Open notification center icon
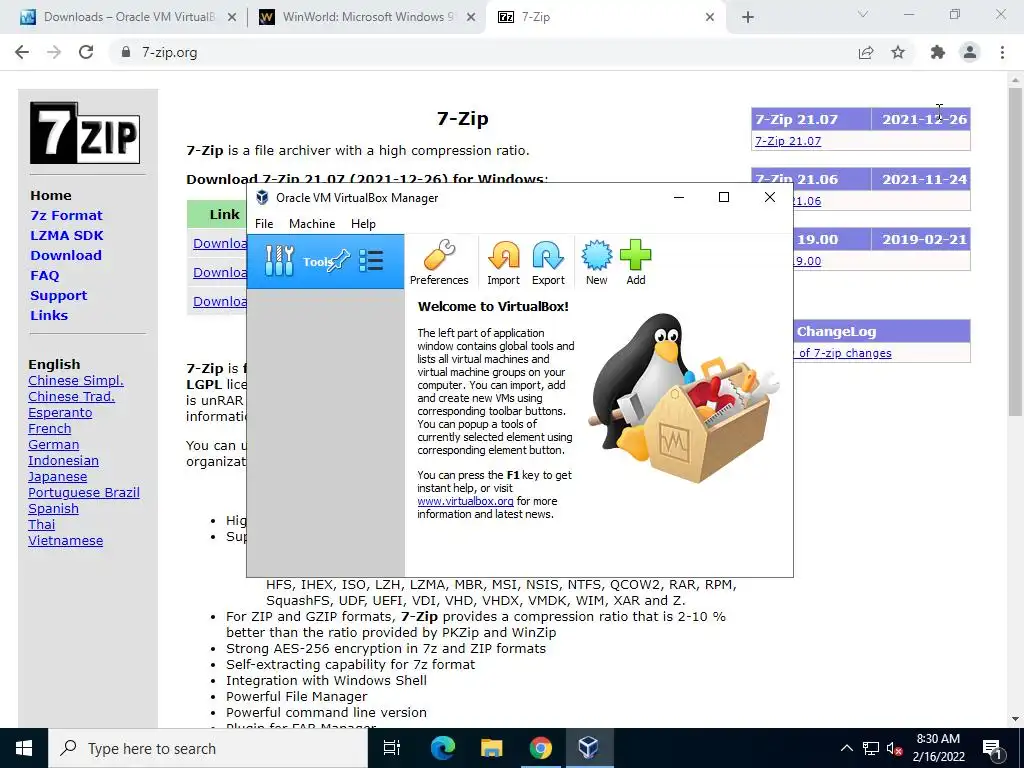The width and height of the screenshot is (1024, 768). pyautogui.click(x=992, y=748)
